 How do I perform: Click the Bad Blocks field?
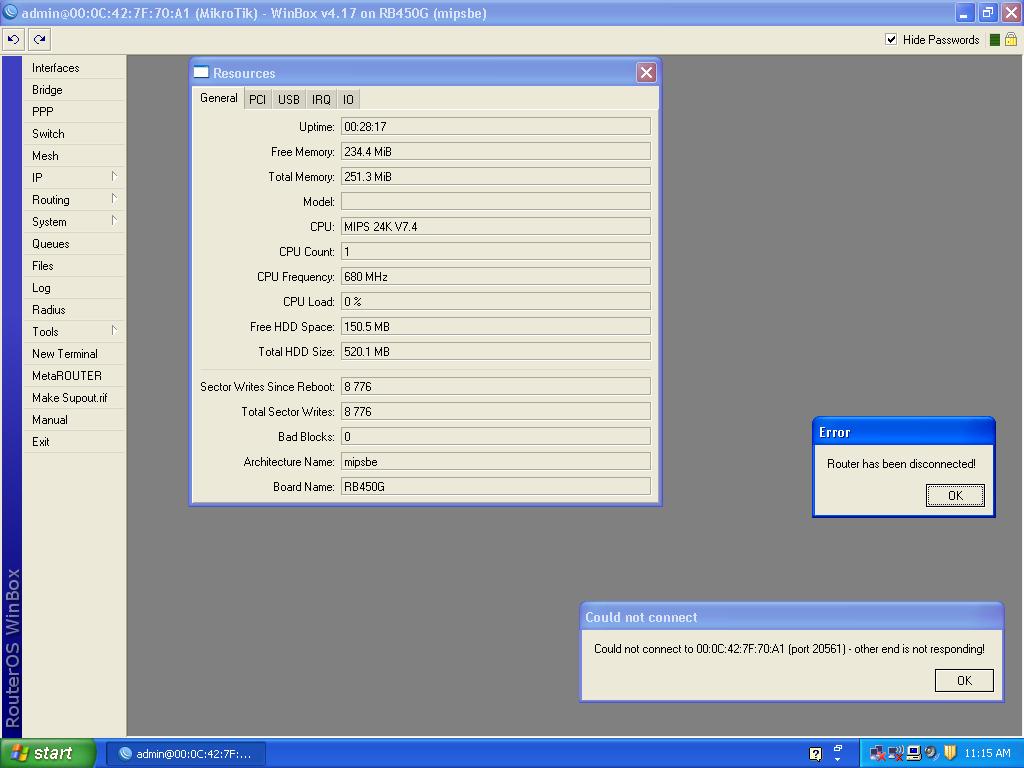click(x=496, y=437)
